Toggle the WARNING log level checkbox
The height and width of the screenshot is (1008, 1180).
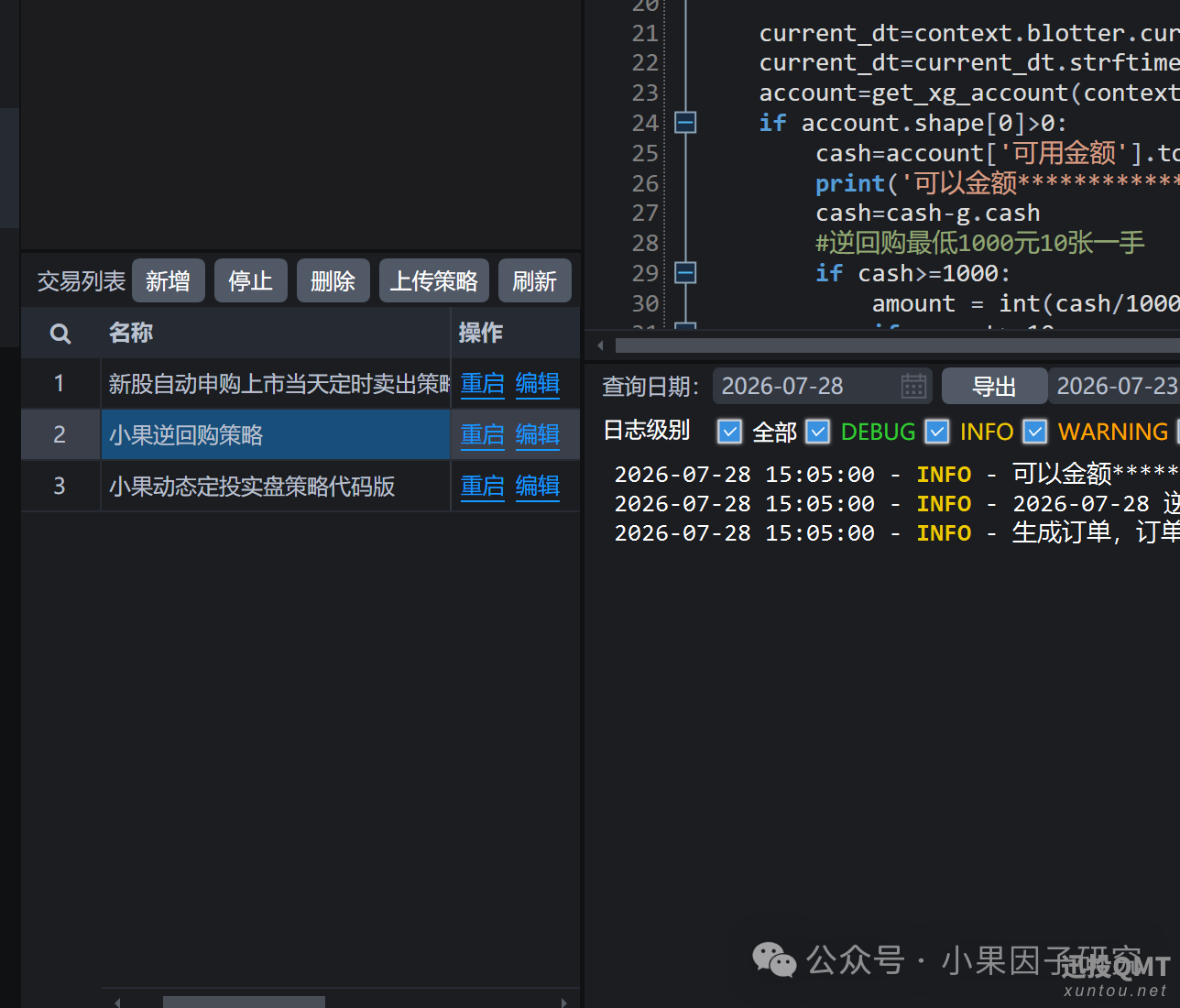pos(1035,432)
